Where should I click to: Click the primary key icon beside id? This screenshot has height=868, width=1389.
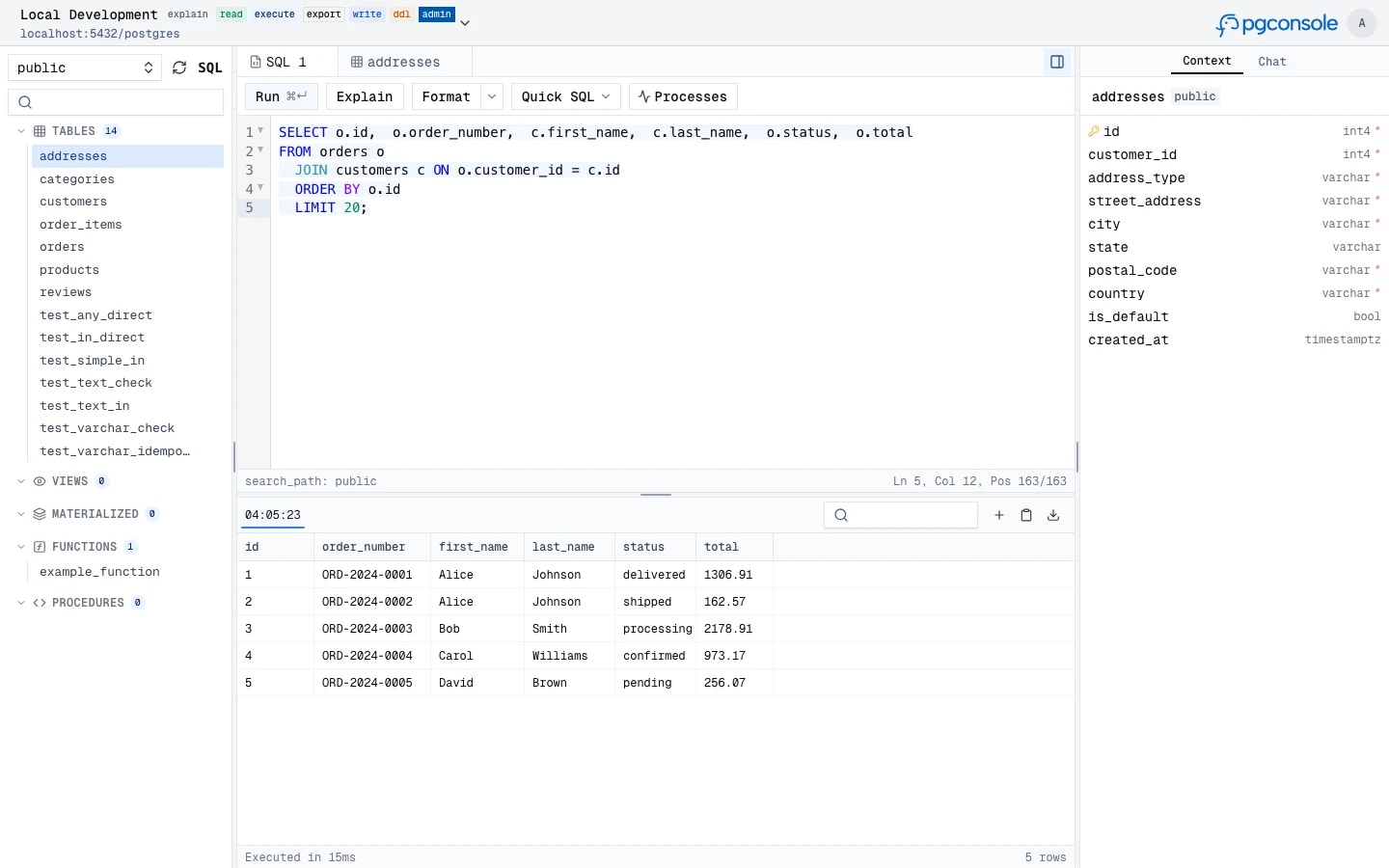[1093, 131]
